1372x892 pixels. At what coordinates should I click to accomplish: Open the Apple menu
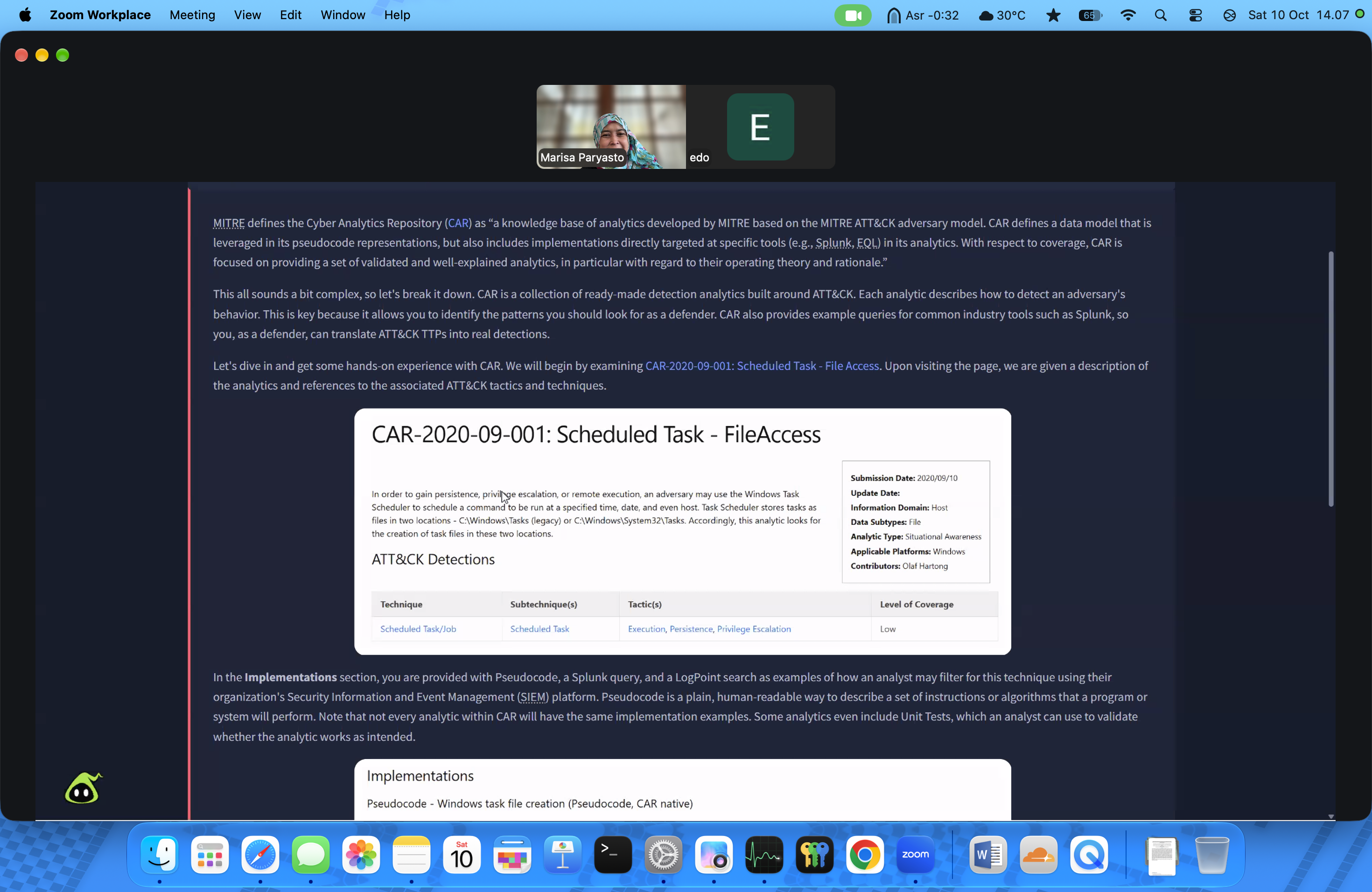pyautogui.click(x=25, y=15)
